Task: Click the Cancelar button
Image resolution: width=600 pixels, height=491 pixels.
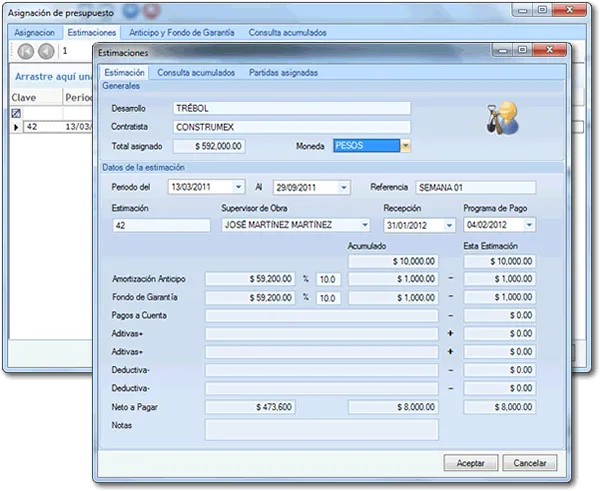Action: pyautogui.click(x=530, y=463)
